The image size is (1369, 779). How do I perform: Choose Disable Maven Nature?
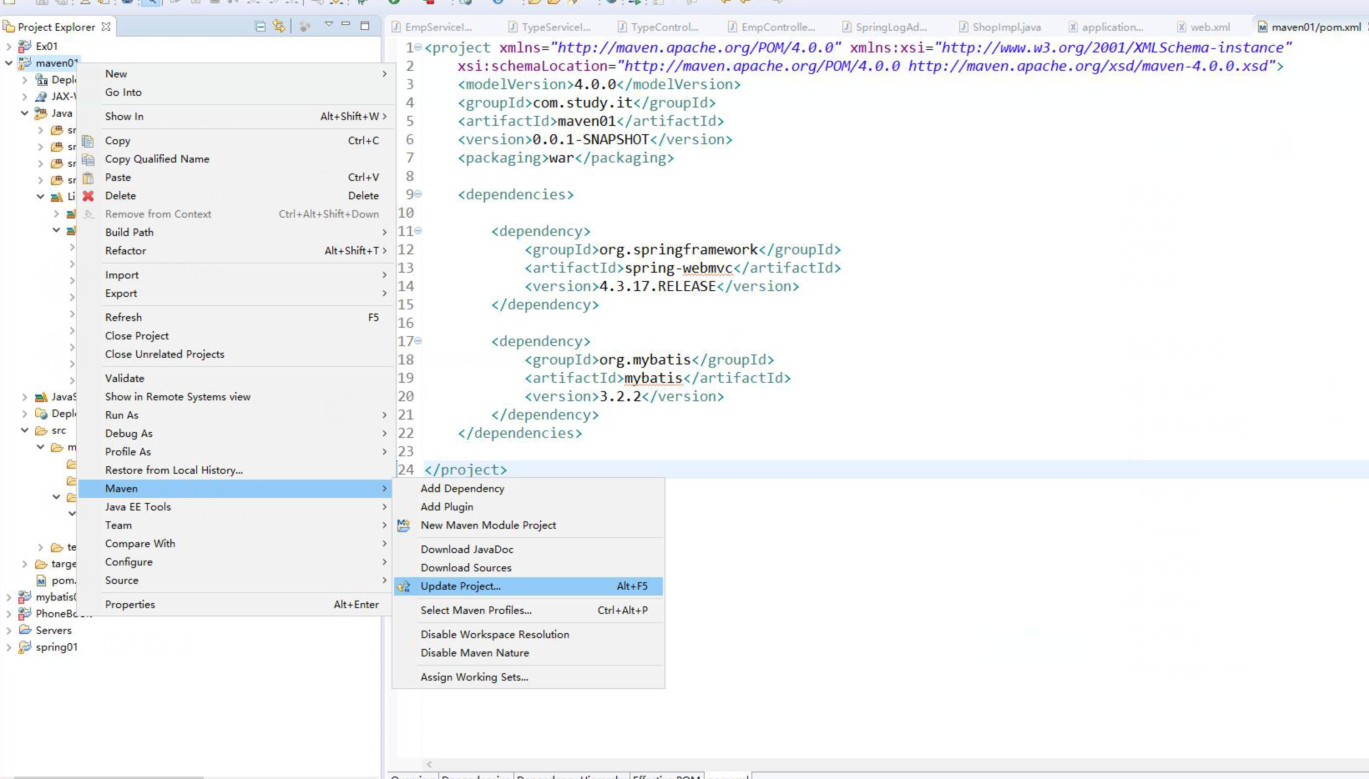pos(528,653)
